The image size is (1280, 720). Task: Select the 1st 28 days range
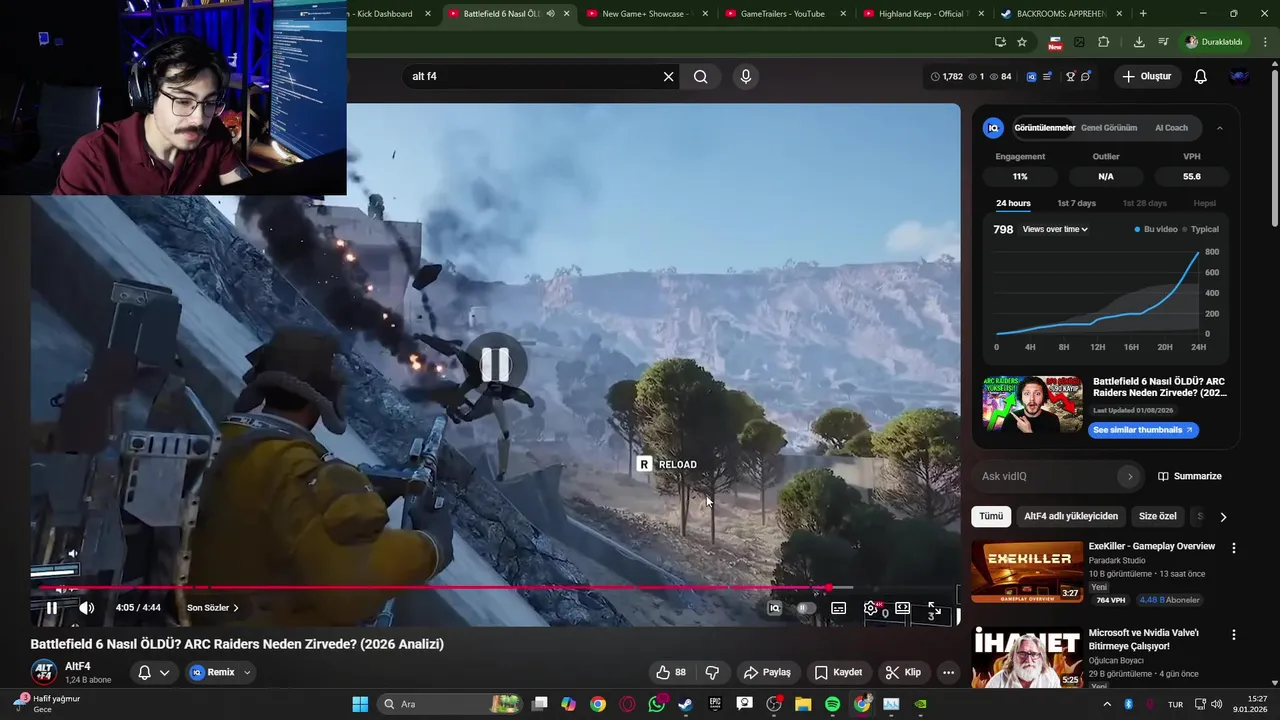[1144, 203]
